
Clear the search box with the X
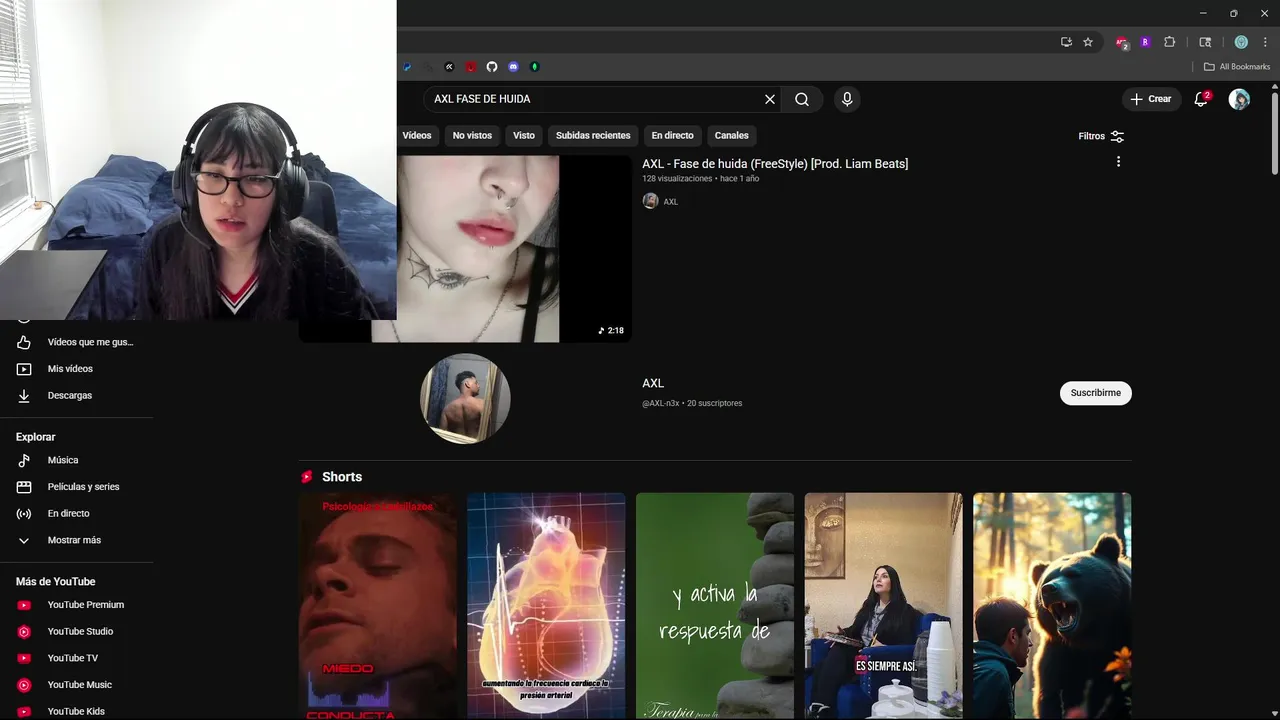(770, 99)
